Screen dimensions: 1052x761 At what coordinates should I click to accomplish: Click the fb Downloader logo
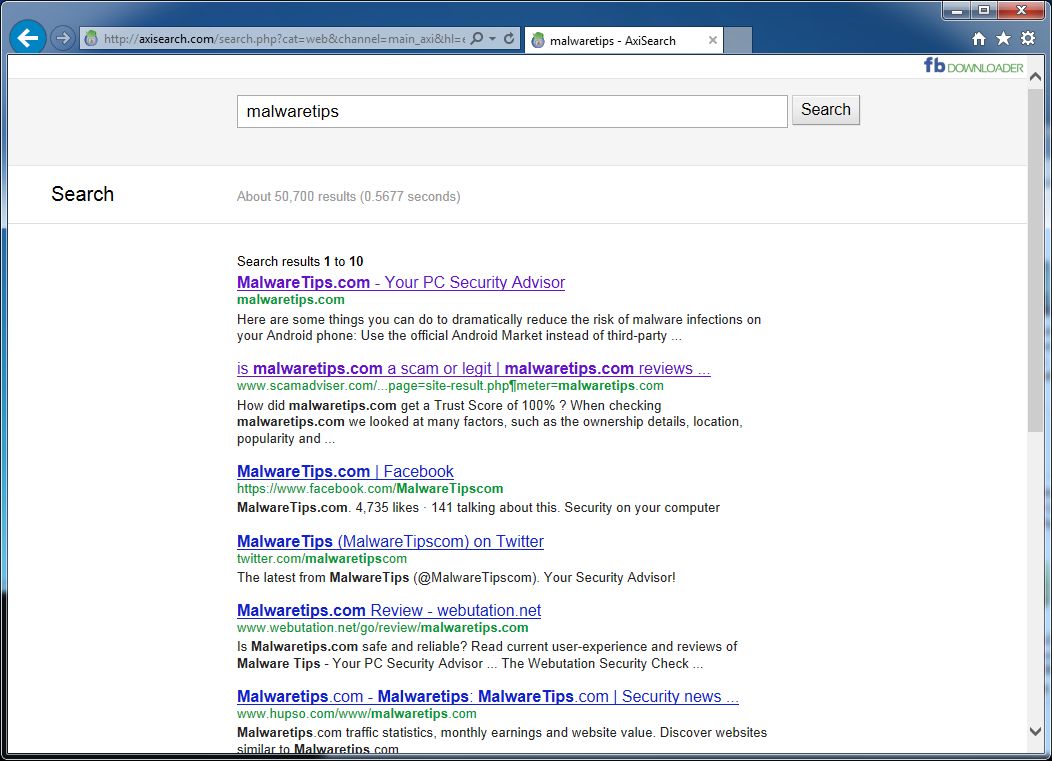[974, 66]
